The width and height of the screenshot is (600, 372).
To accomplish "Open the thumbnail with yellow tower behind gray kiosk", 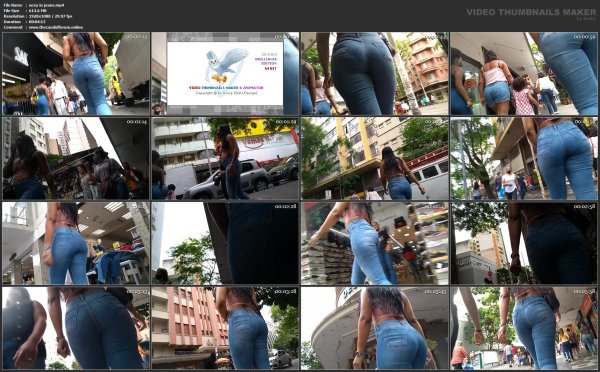I will tap(524, 243).
